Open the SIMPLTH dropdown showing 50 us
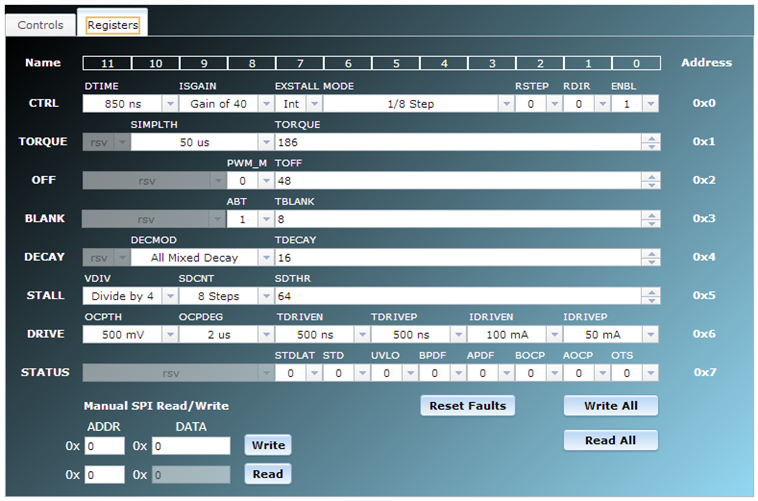 click(x=202, y=142)
